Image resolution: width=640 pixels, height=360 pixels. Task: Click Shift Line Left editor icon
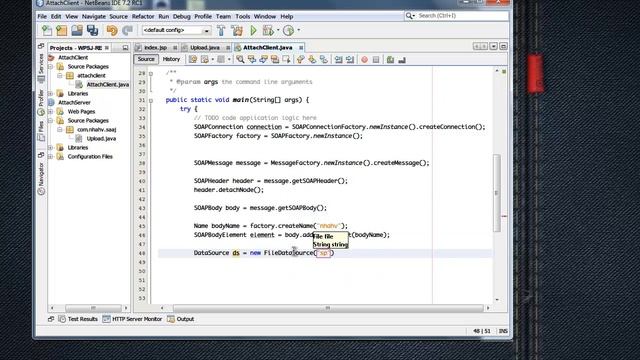click(338, 60)
